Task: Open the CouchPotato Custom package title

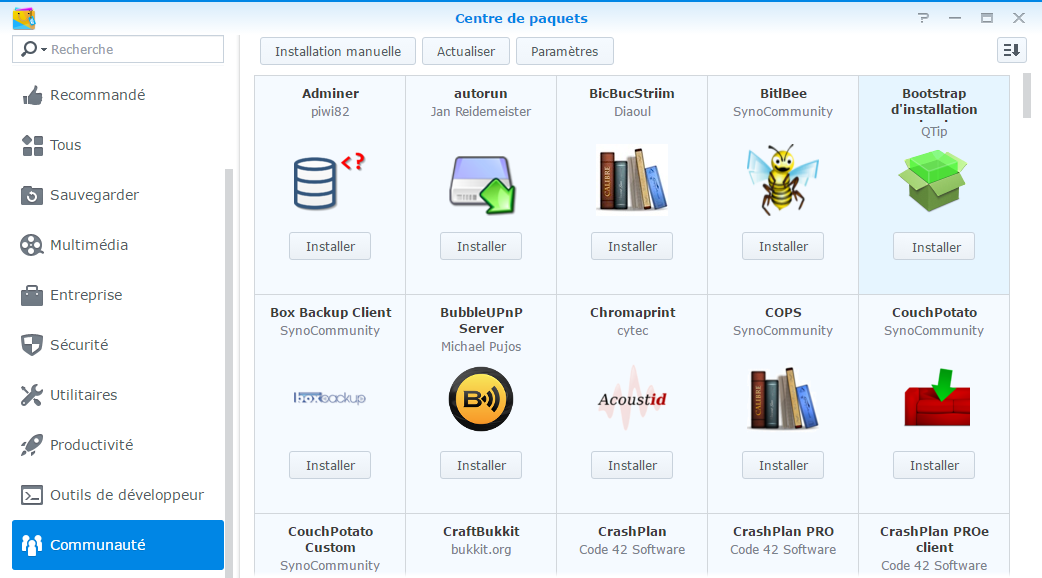Action: click(x=330, y=539)
